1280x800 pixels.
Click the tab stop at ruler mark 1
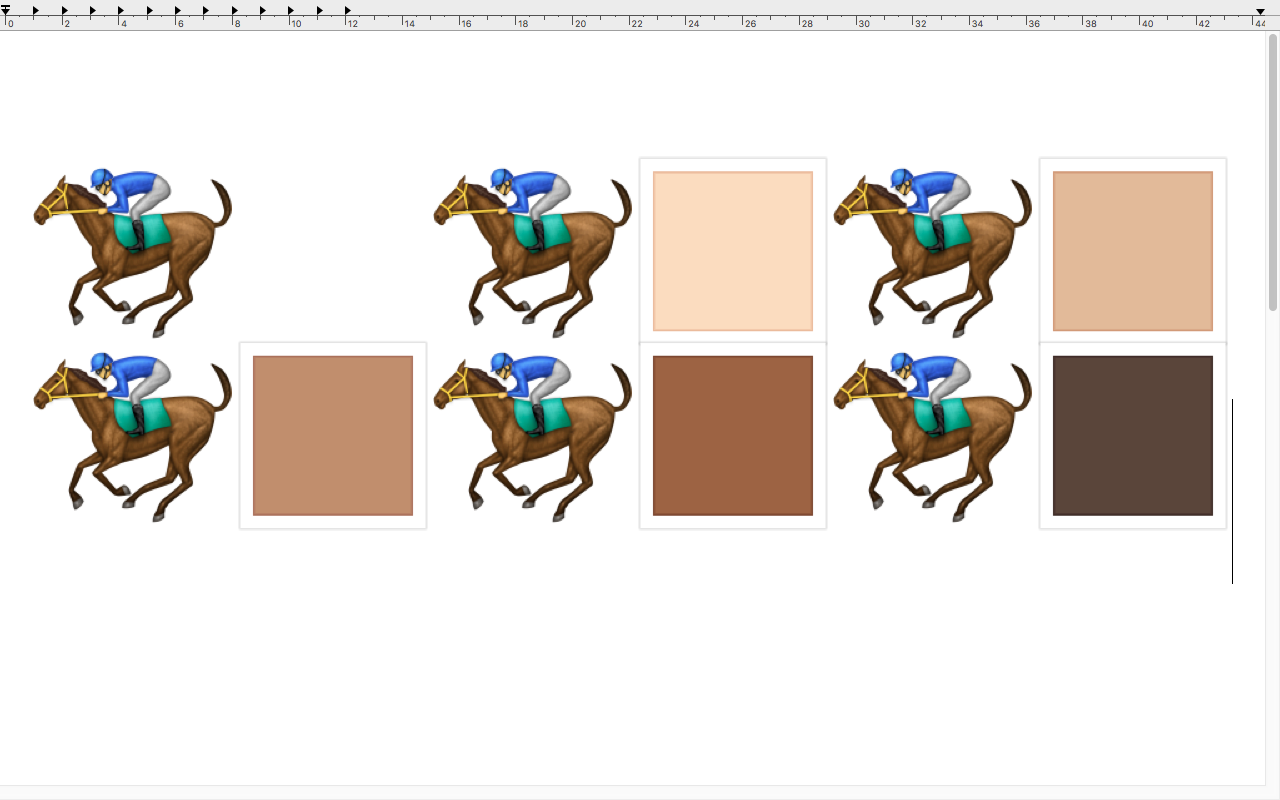[x=36, y=11]
